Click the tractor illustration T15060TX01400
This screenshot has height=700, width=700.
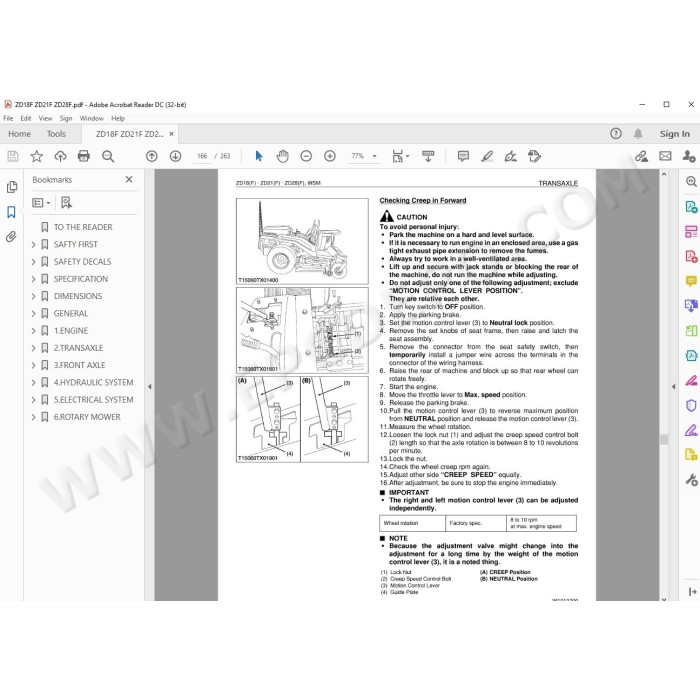302,242
